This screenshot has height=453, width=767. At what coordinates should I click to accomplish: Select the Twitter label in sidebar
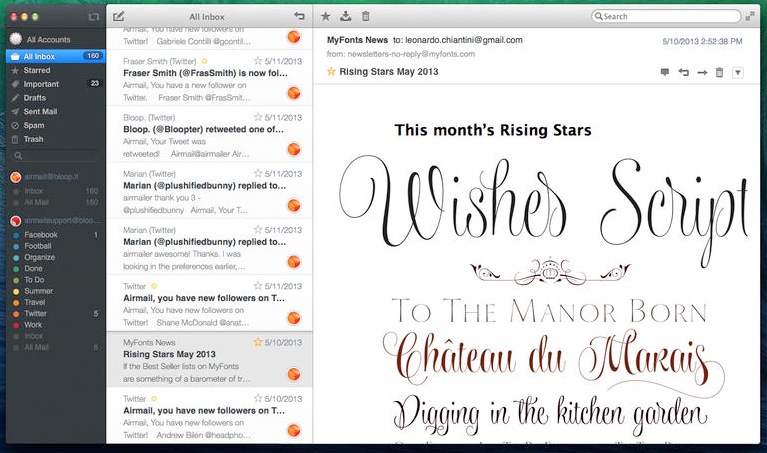point(36,313)
